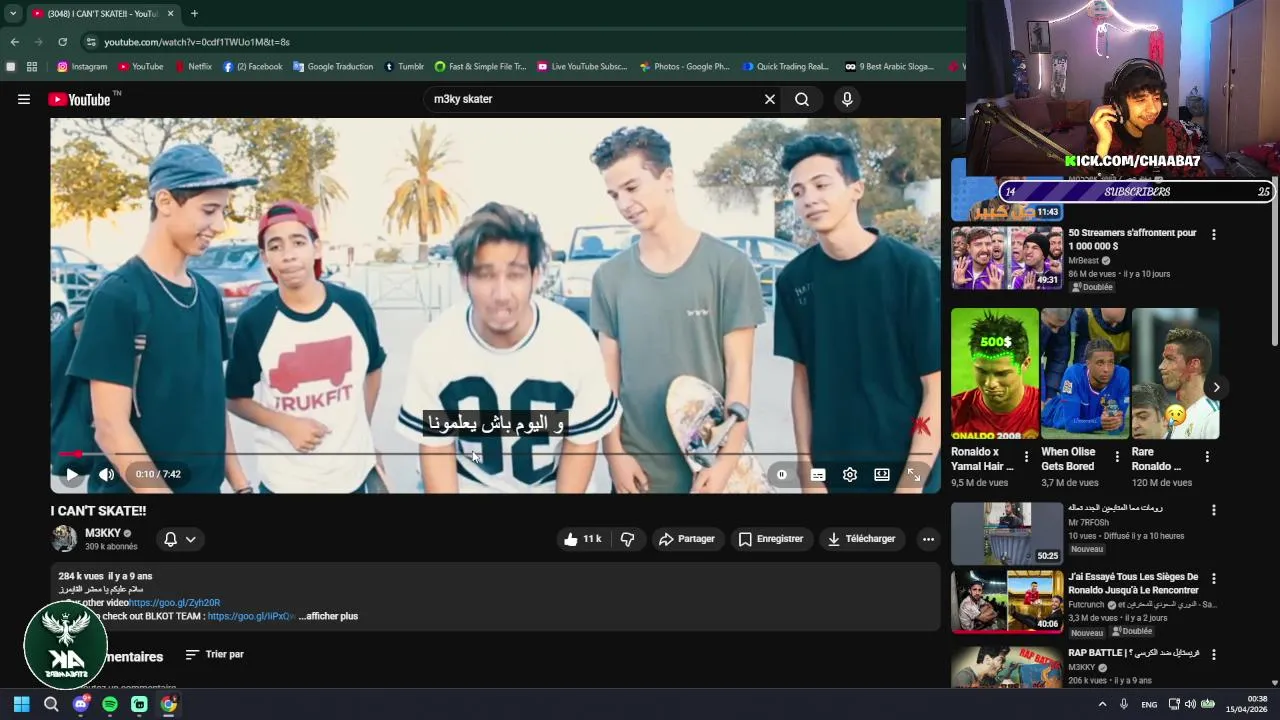Start voice search with the microphone icon
Image resolution: width=1280 pixels, height=720 pixels.
pos(847,99)
